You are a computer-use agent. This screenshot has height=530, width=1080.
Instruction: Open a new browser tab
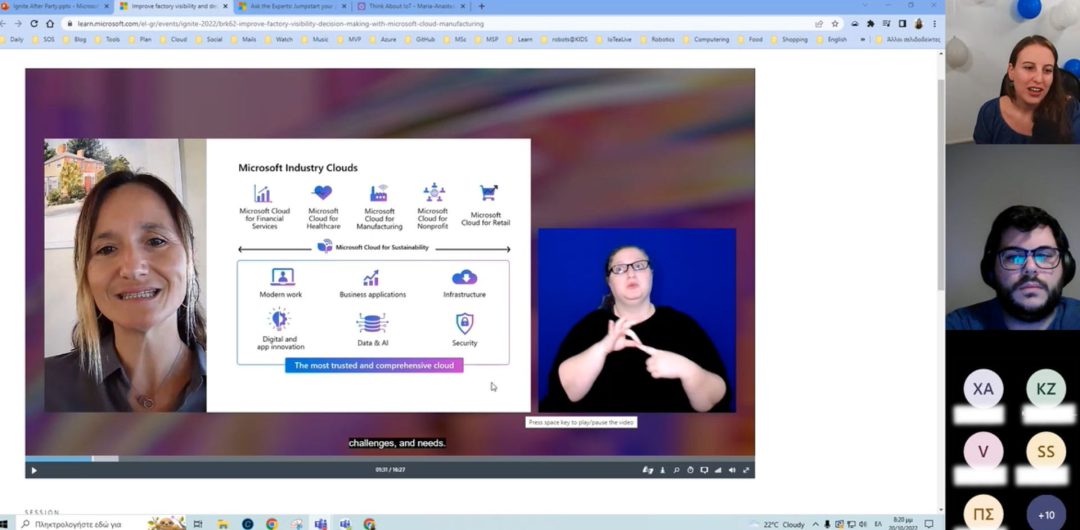pyautogui.click(x=481, y=6)
